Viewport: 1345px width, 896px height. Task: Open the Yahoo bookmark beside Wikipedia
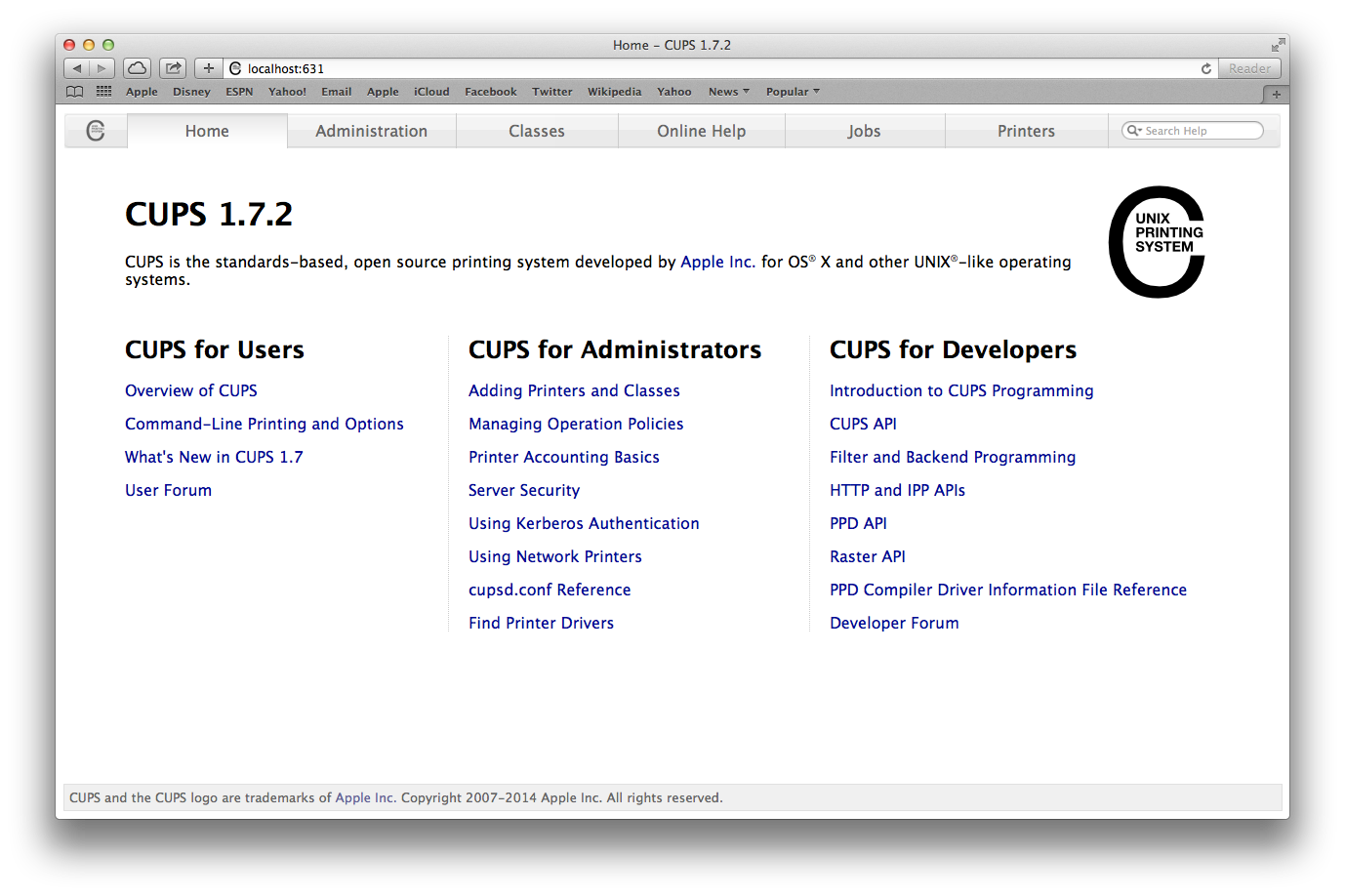tap(674, 92)
